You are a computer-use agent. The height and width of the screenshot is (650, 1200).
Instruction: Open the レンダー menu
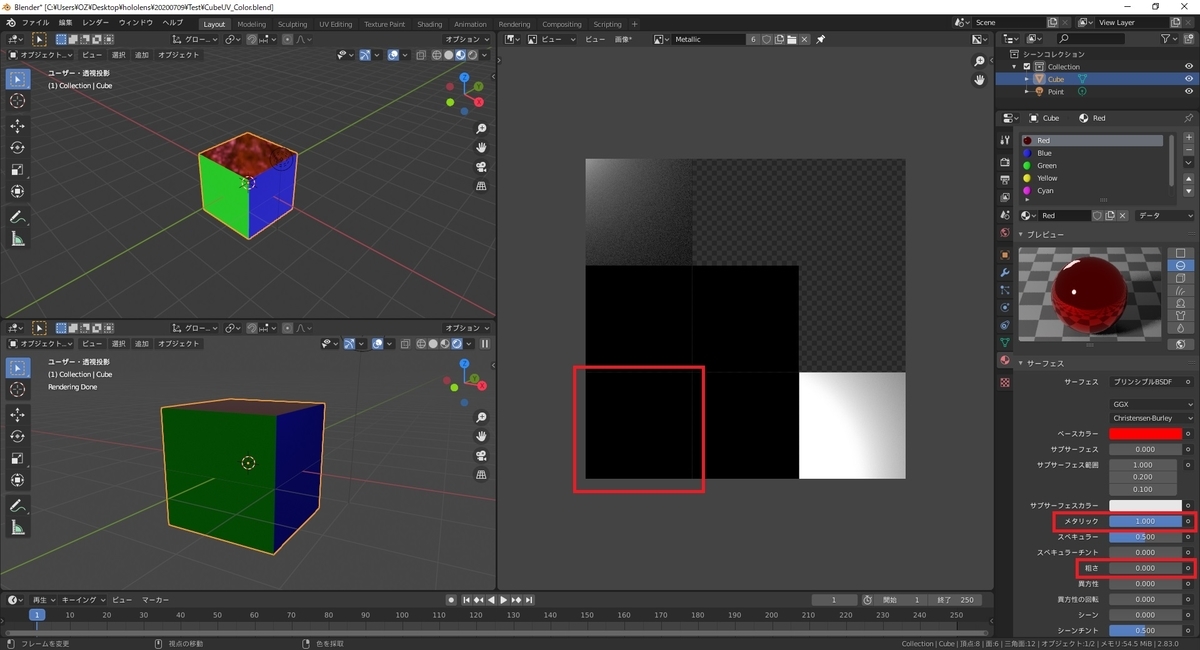pos(96,22)
